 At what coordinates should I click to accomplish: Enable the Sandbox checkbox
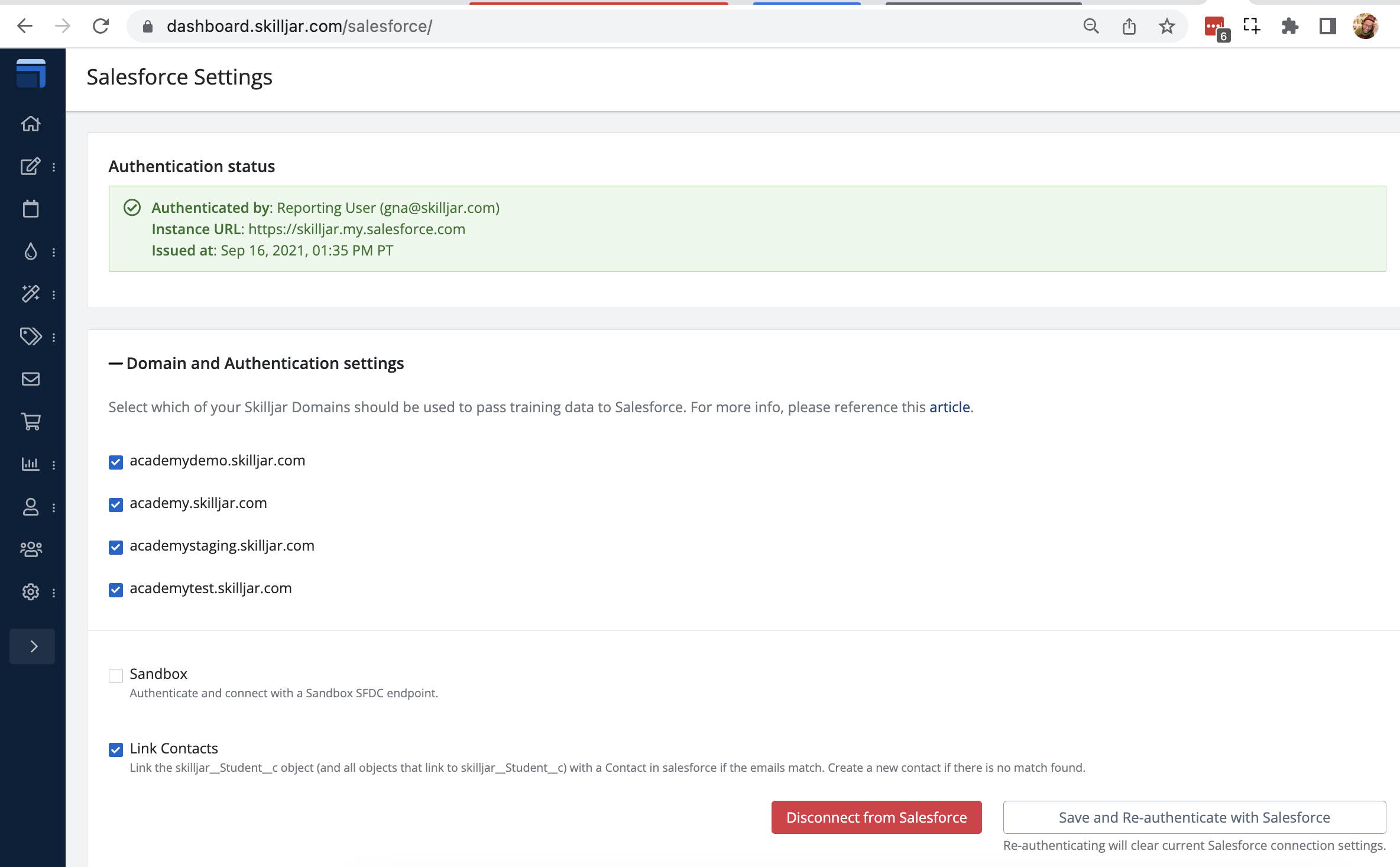(116, 675)
